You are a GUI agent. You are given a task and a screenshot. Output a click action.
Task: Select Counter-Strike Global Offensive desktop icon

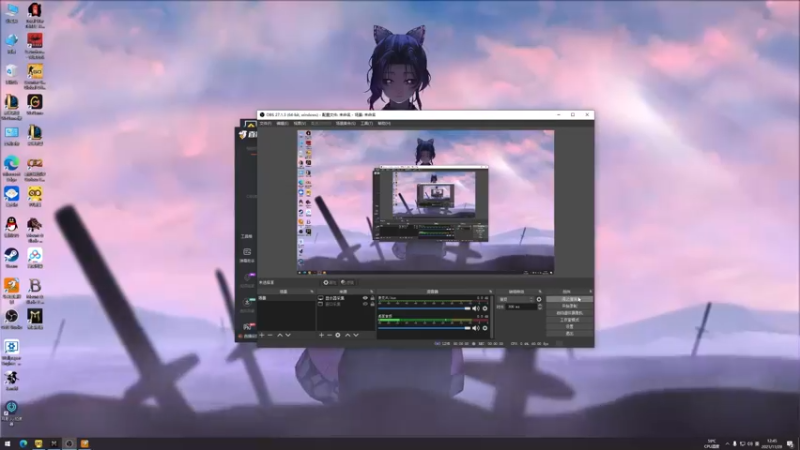(x=35, y=77)
